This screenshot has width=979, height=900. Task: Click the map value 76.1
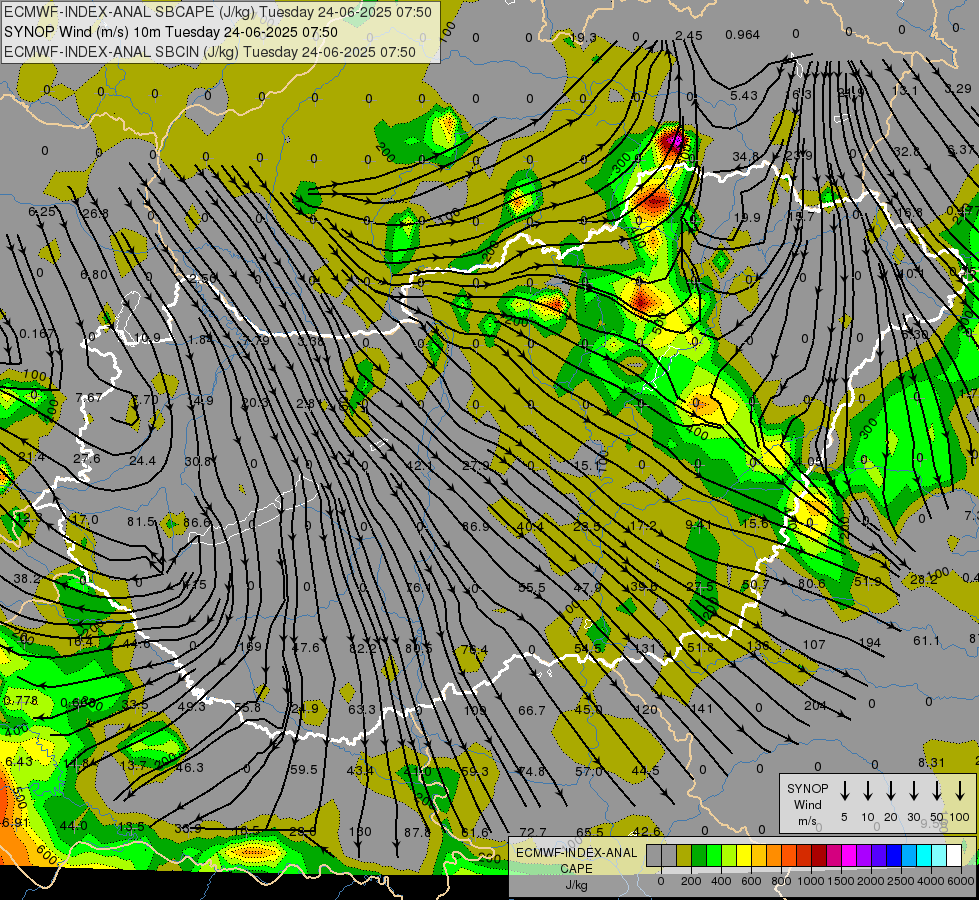point(418,588)
